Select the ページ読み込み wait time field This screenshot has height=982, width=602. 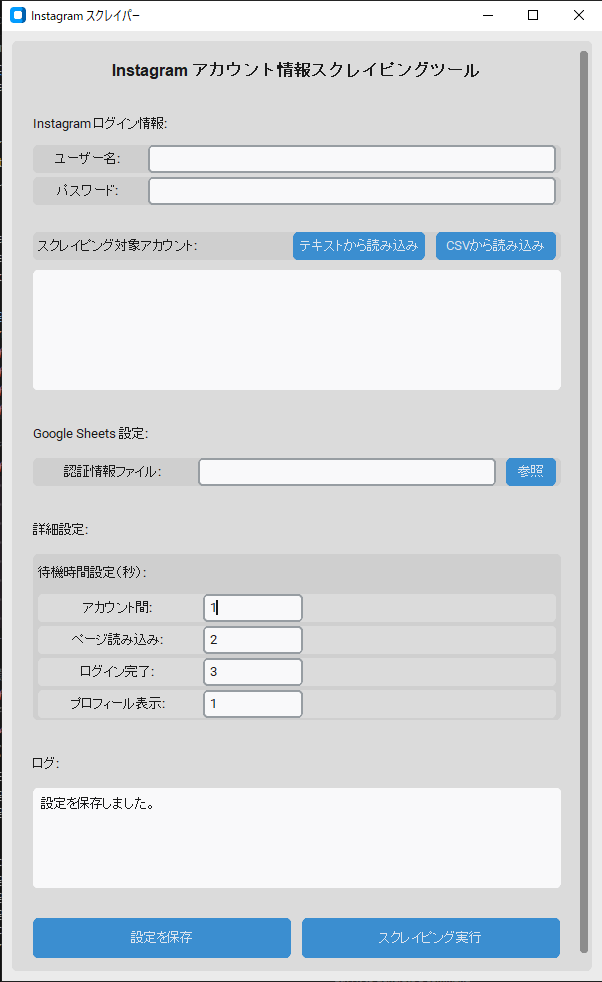(253, 639)
